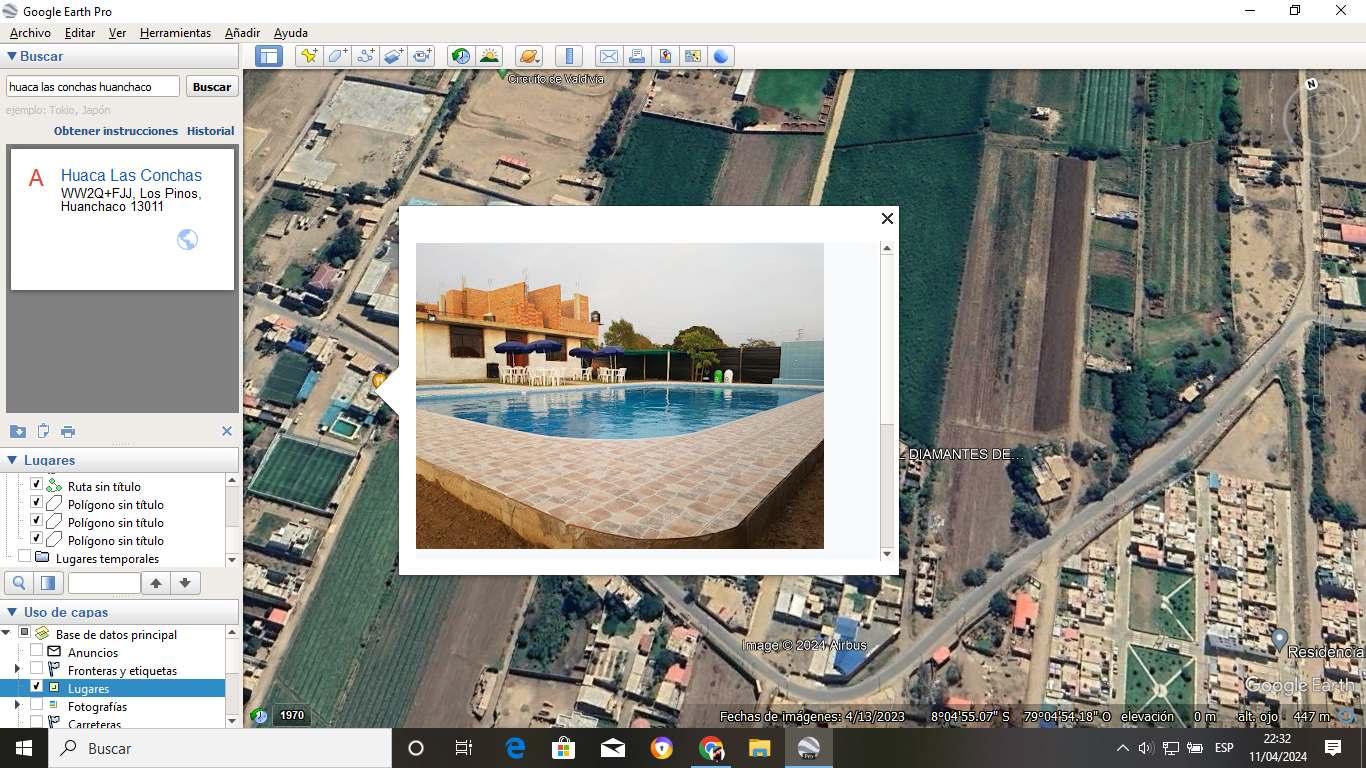
Task: Show historical imagery clock tool
Action: (461, 56)
